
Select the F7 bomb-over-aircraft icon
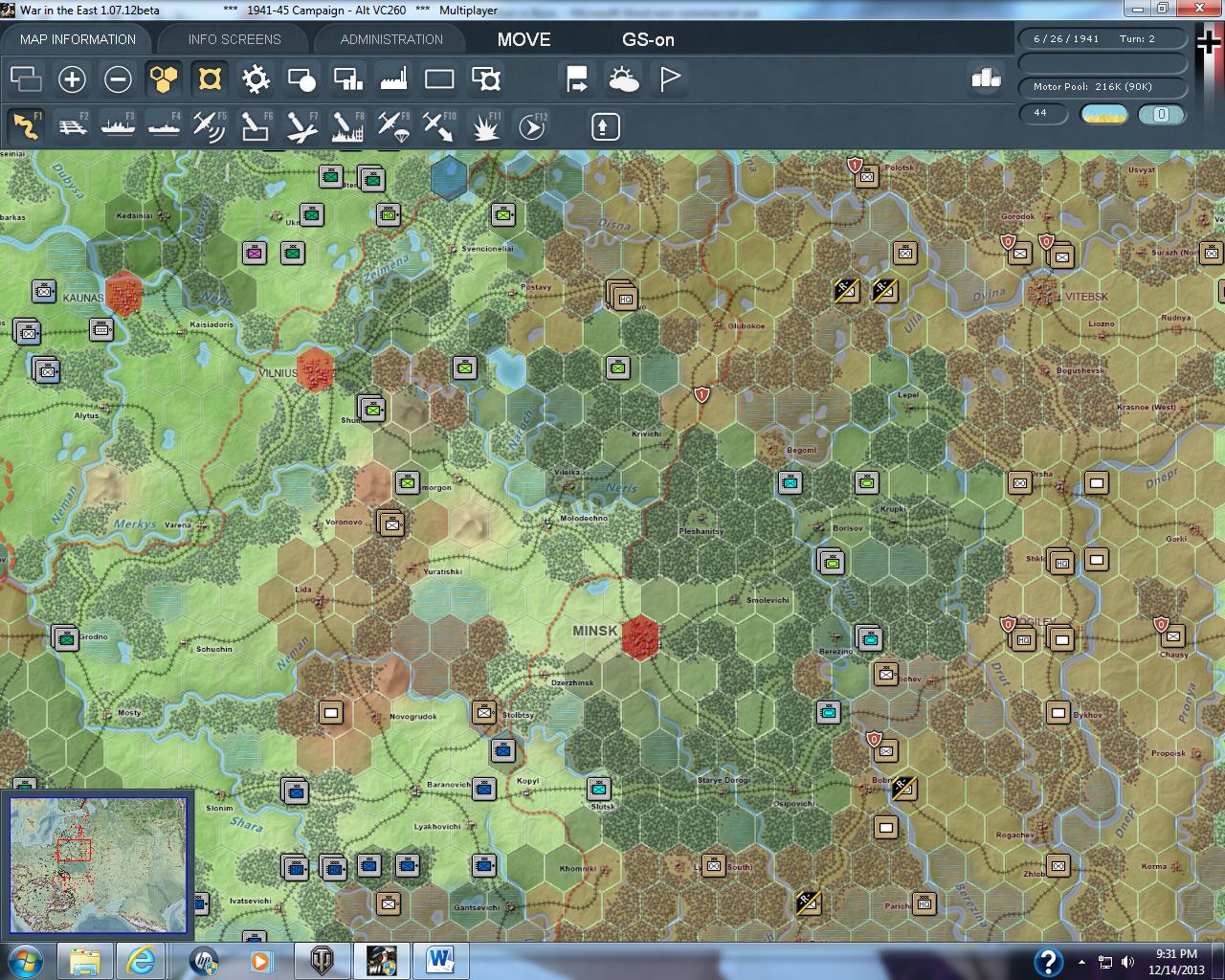pyautogui.click(x=301, y=126)
